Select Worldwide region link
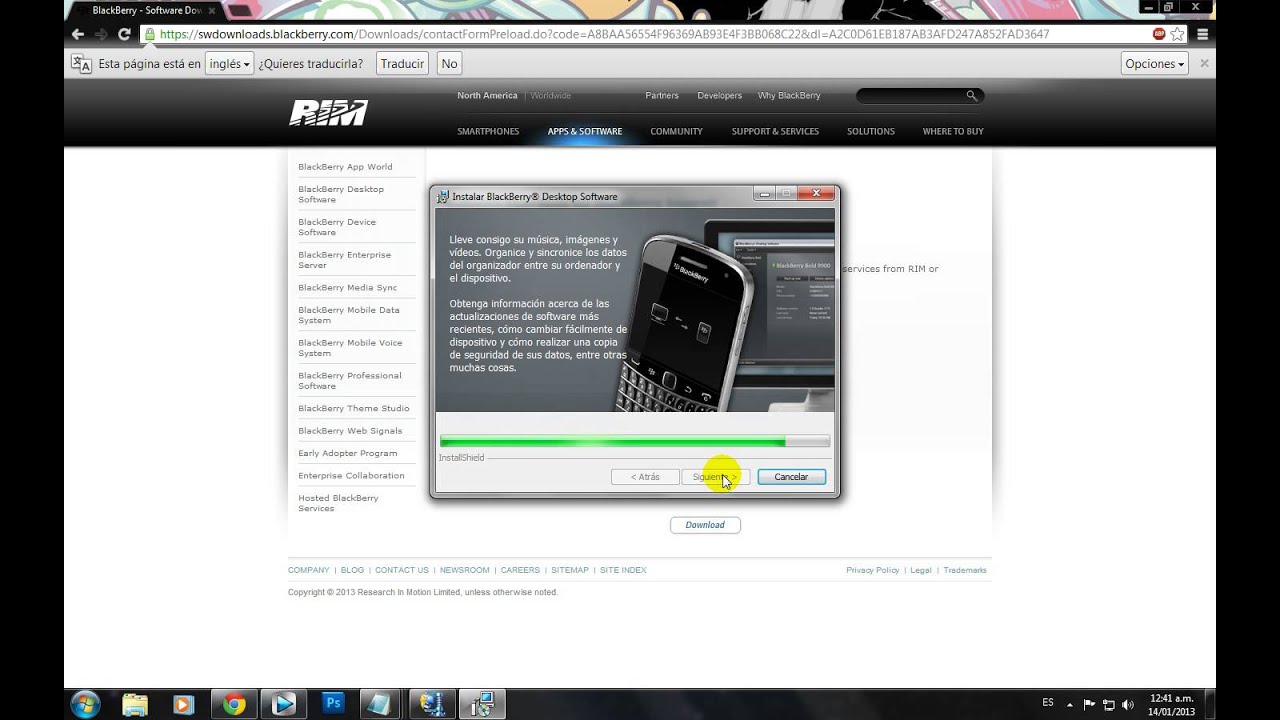The width and height of the screenshot is (1280, 720). [551, 96]
